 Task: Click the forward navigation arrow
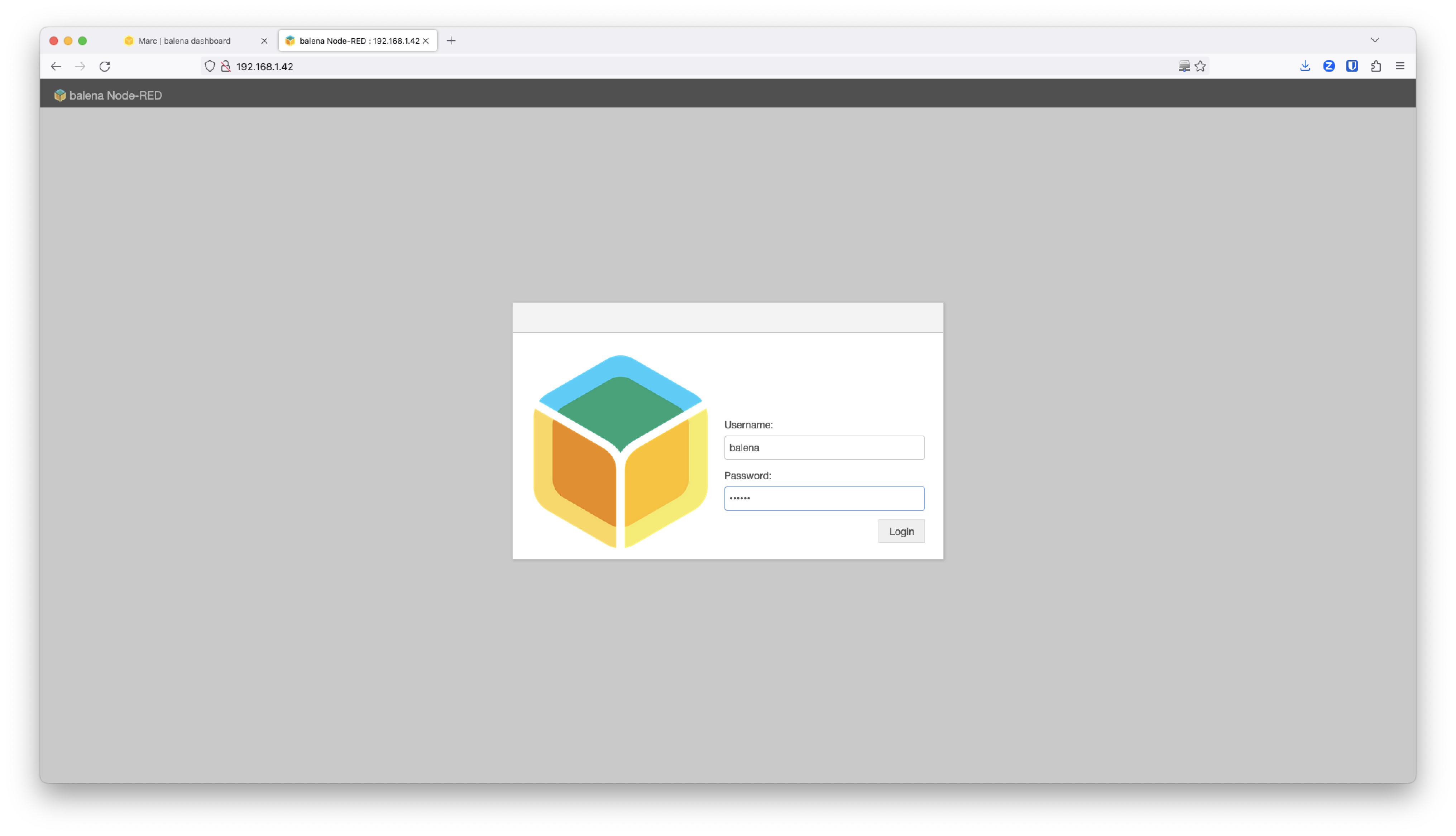click(80, 66)
